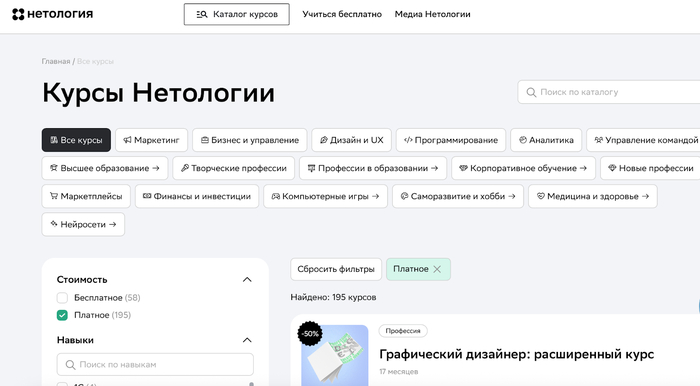Click the Главная breadcrumb
The image size is (700, 386).
(56, 61)
